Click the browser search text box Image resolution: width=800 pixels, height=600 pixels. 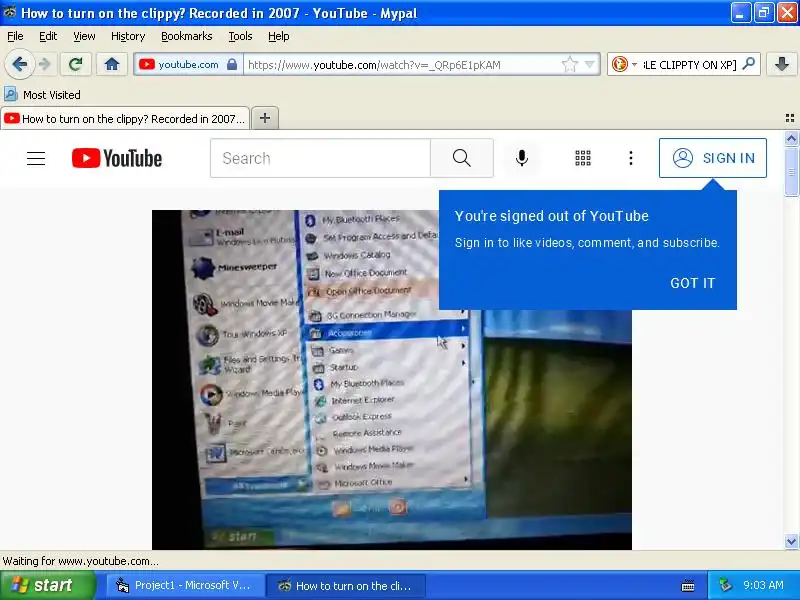point(690,65)
